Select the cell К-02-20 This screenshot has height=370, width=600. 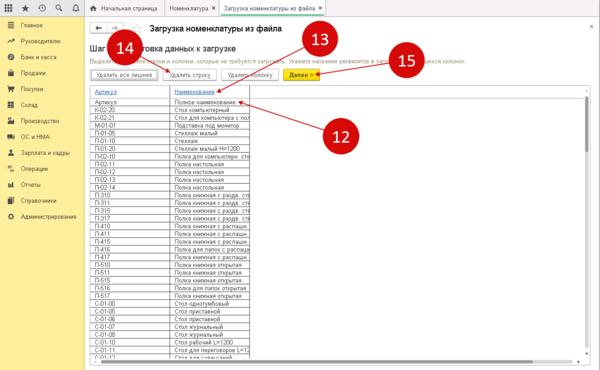click(x=130, y=110)
